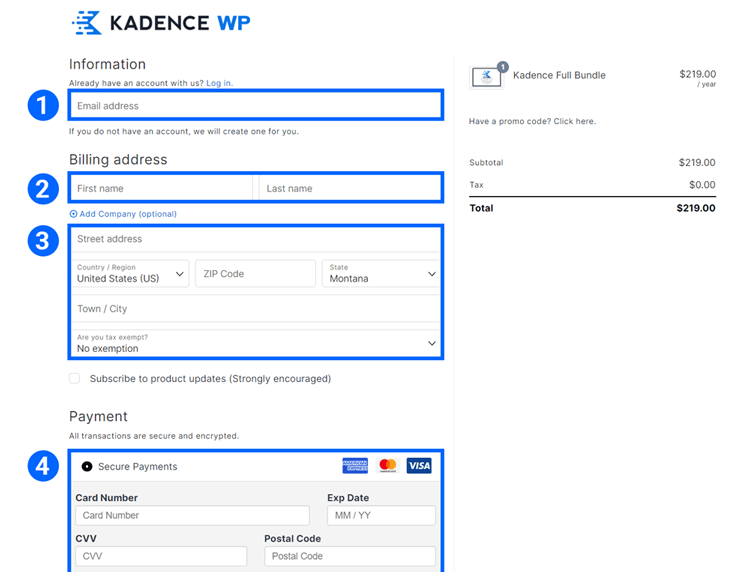This screenshot has height=572, width=750.
Task: Check Subscribe to product updates checkbox
Action: (x=75, y=379)
